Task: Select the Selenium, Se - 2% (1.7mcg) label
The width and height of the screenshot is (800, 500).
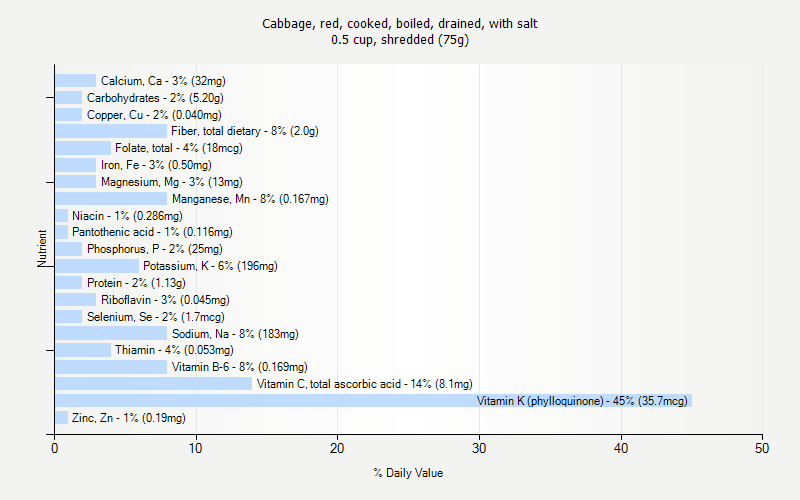Action: 156,317
